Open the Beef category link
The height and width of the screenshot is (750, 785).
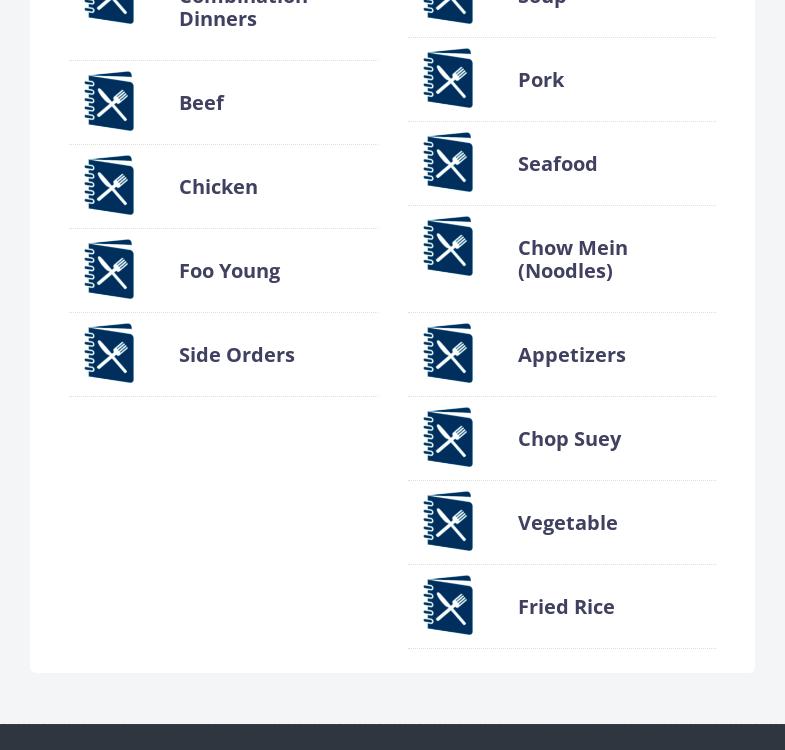point(201,103)
